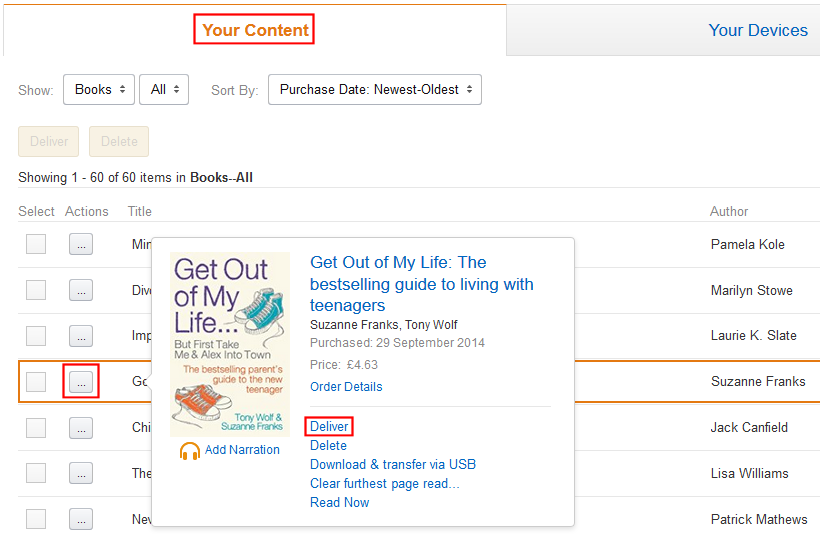820x538 pixels.
Task: Click the Get Out of My Life cover thumbnail
Action: click(230, 344)
